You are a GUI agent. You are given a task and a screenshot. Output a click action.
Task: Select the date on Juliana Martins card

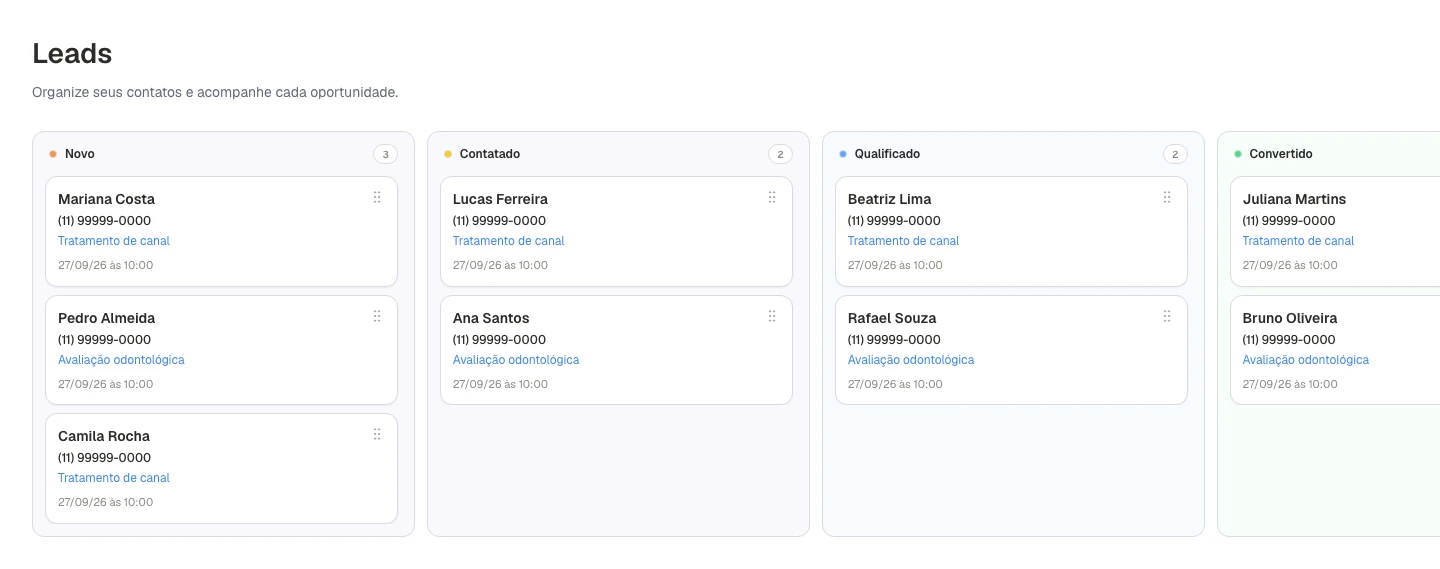click(1291, 266)
